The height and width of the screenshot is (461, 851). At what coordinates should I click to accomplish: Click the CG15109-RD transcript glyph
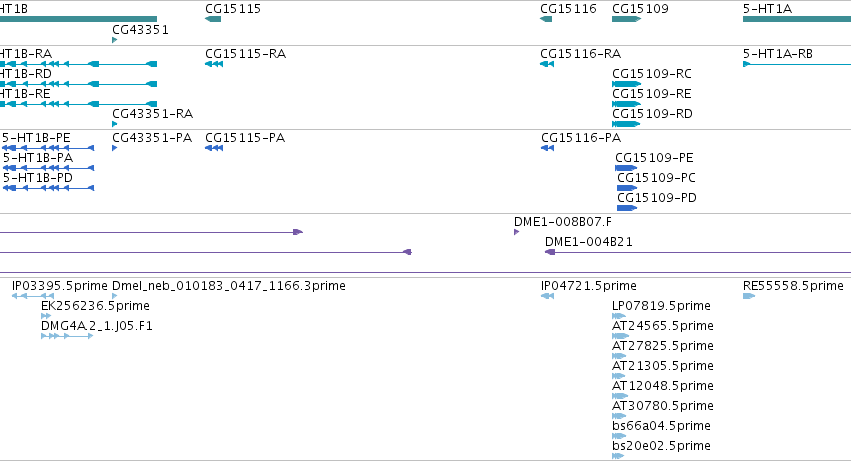pos(626,124)
